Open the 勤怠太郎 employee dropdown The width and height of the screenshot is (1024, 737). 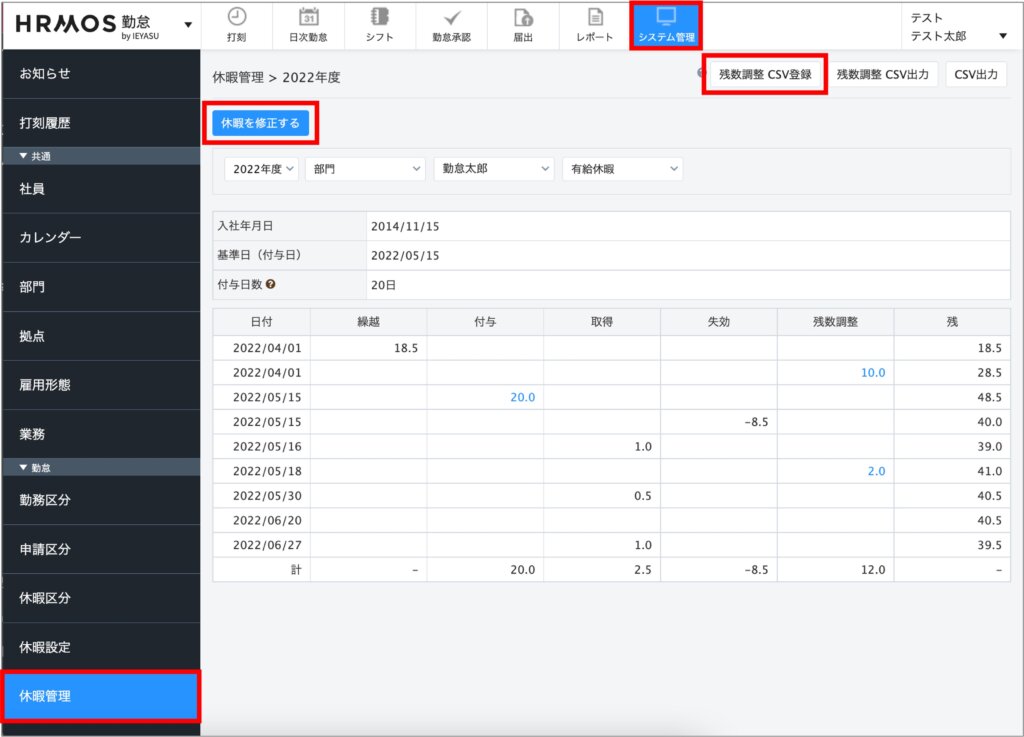tap(493, 169)
